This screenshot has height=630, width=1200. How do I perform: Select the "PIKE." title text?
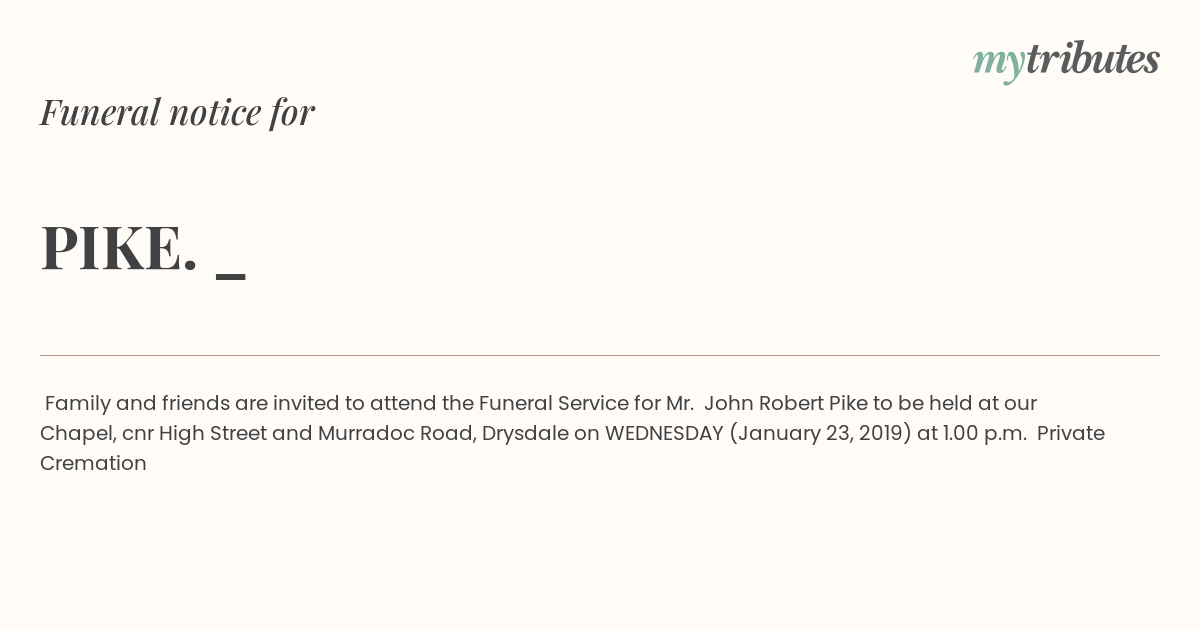(x=118, y=248)
